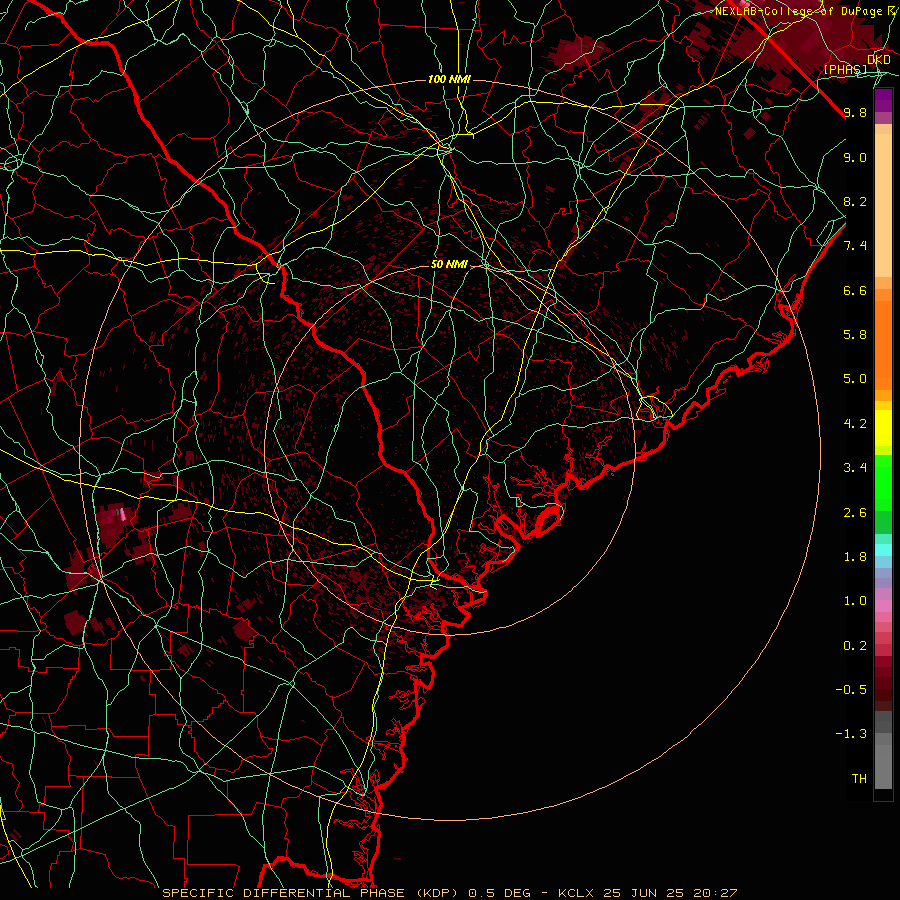The height and width of the screenshot is (900, 900).
Task: Click the 8.2 scale value
Action: [855, 201]
